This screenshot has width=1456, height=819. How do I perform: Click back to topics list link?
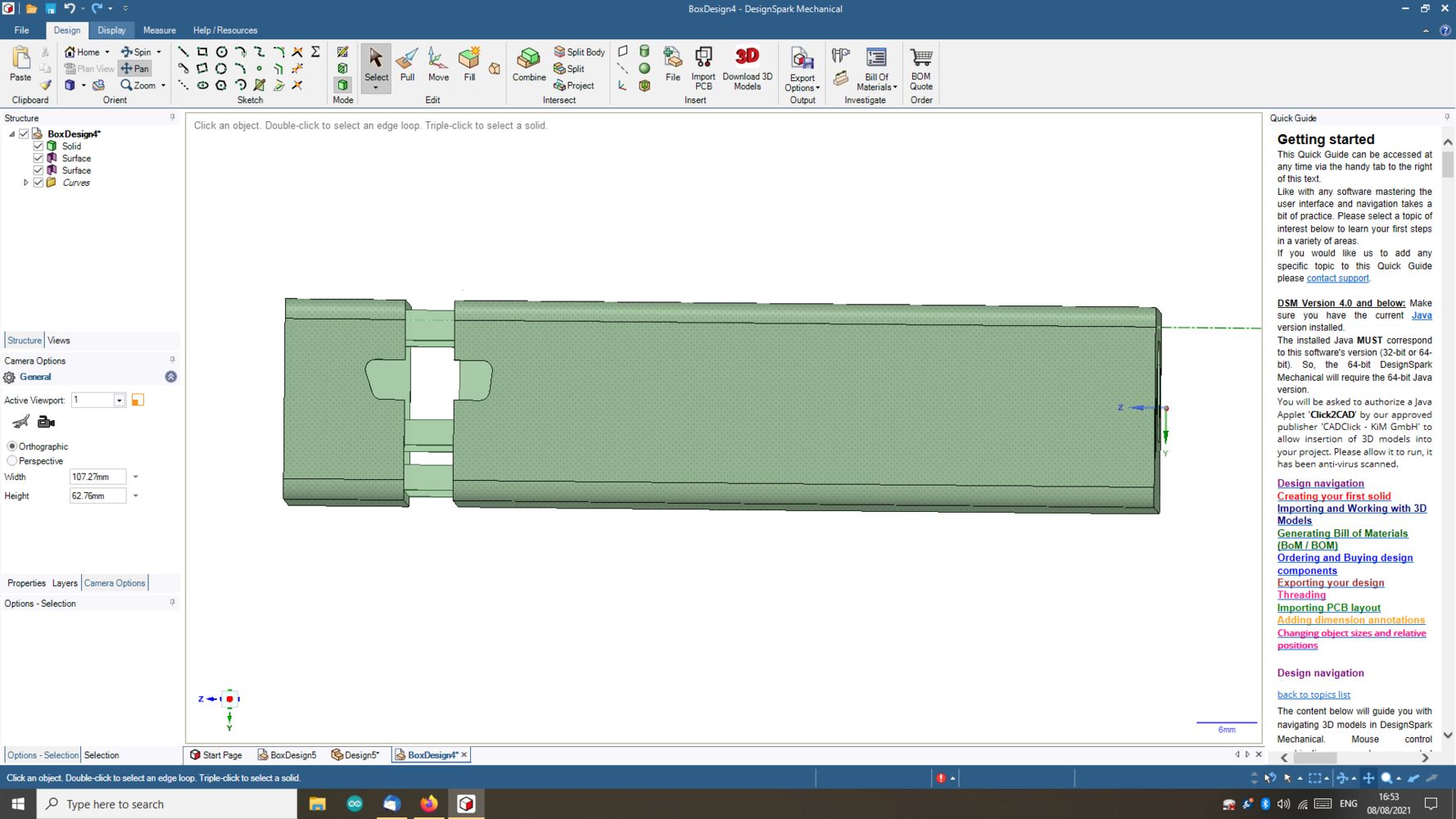[1314, 695]
